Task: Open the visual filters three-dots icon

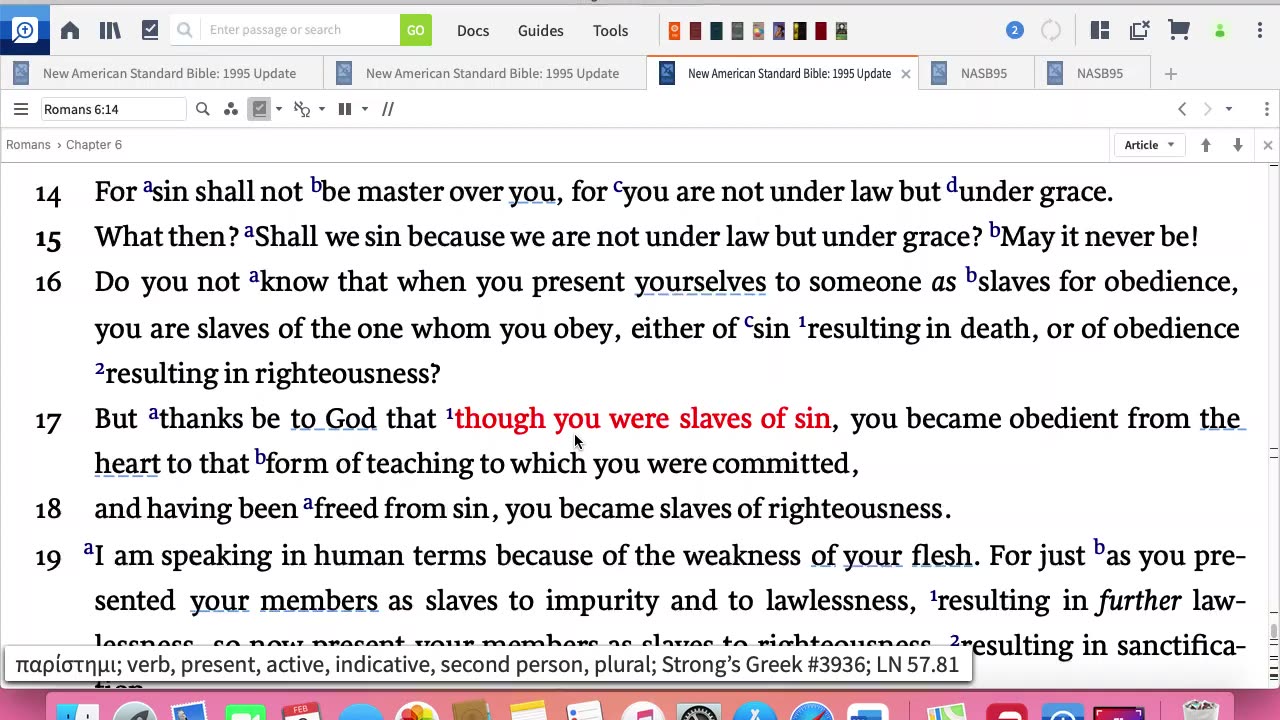Action: pyautogui.click(x=231, y=109)
